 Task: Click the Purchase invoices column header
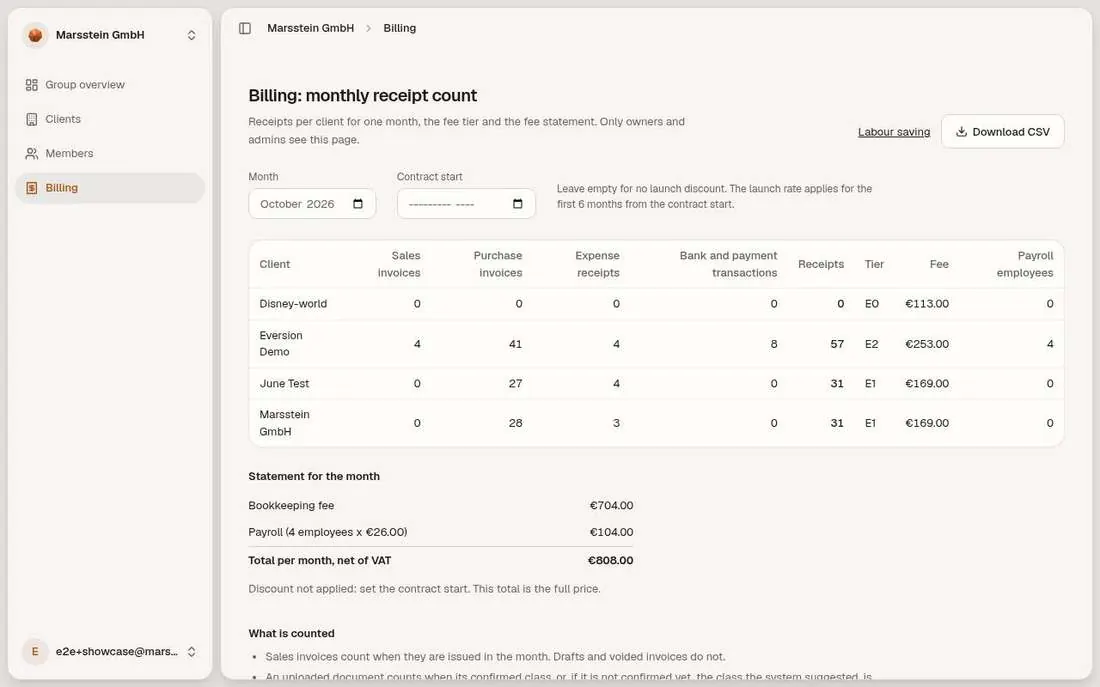[x=497, y=264]
